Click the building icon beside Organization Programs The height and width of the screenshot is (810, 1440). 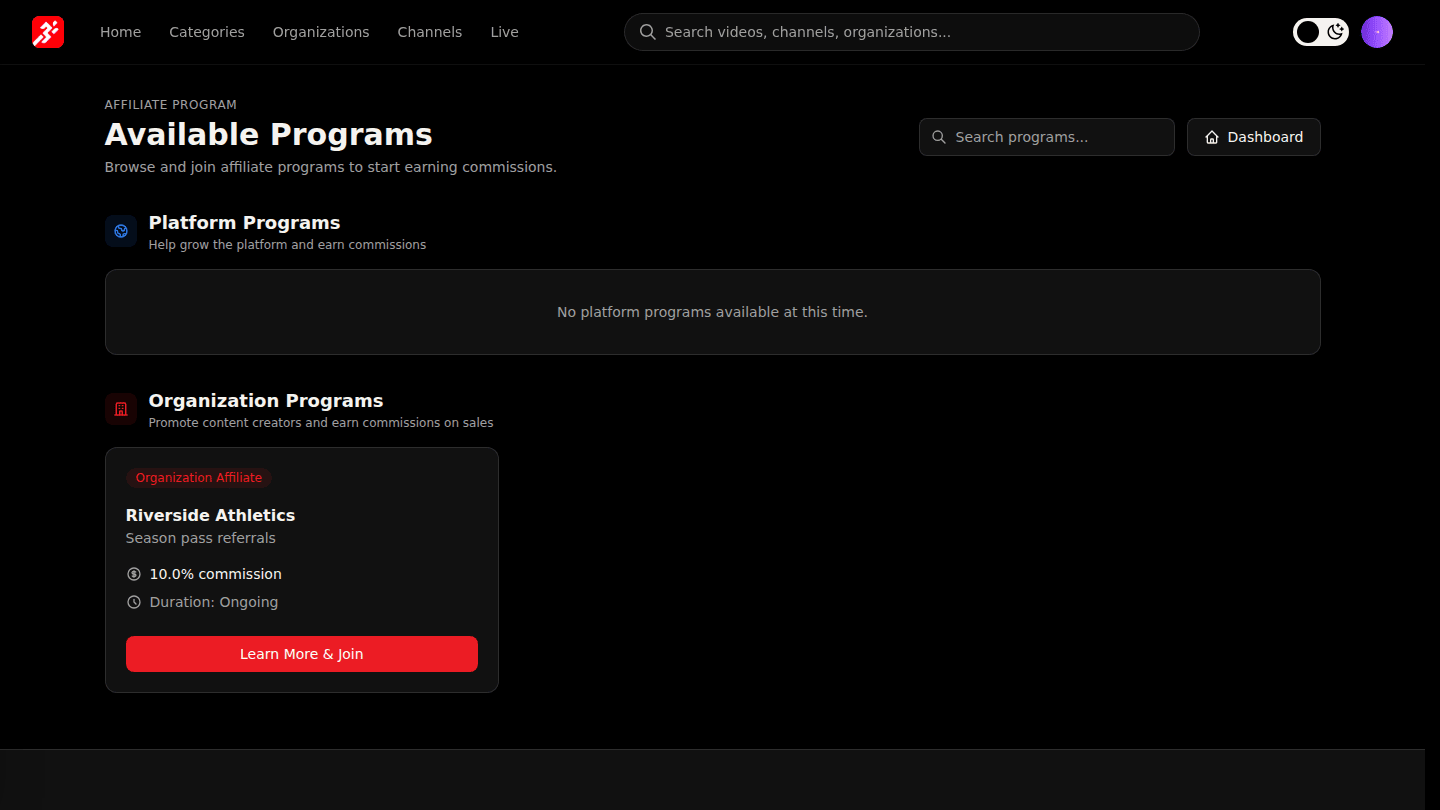click(x=121, y=409)
